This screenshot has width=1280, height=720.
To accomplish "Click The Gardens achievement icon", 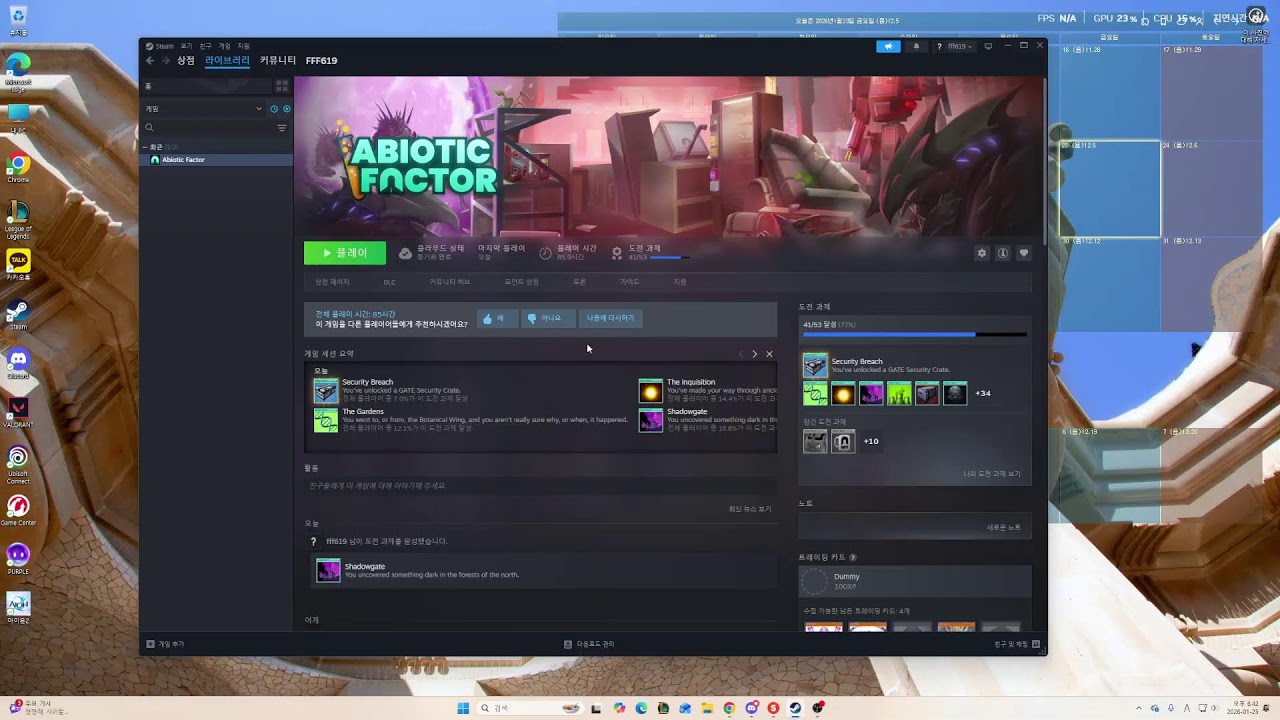I will [x=326, y=420].
